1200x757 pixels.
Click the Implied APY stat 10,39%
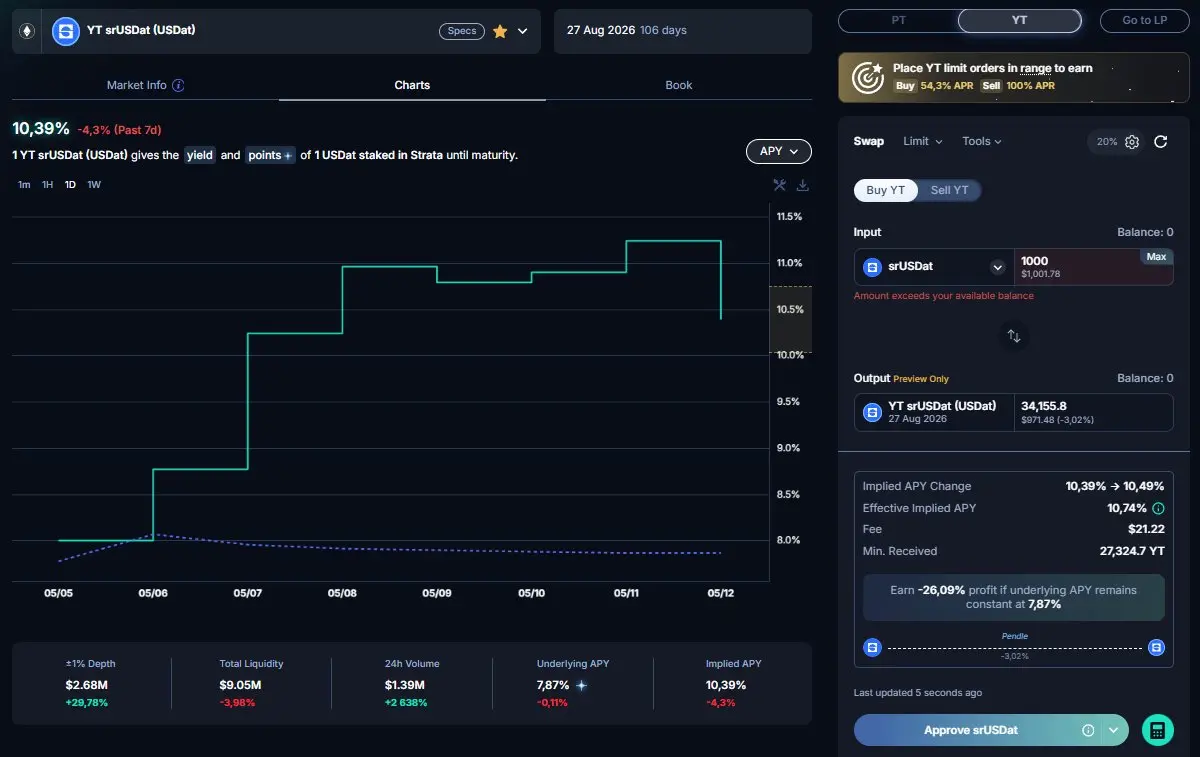click(x=726, y=685)
